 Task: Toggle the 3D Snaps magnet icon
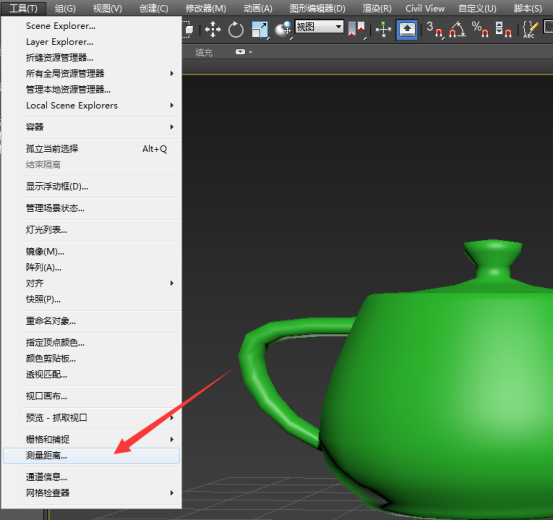[434, 30]
